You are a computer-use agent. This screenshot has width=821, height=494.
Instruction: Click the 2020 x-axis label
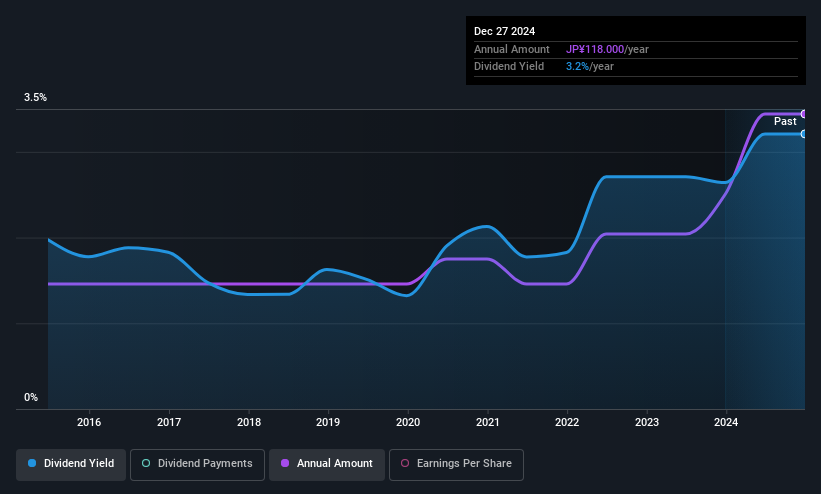[408, 422]
